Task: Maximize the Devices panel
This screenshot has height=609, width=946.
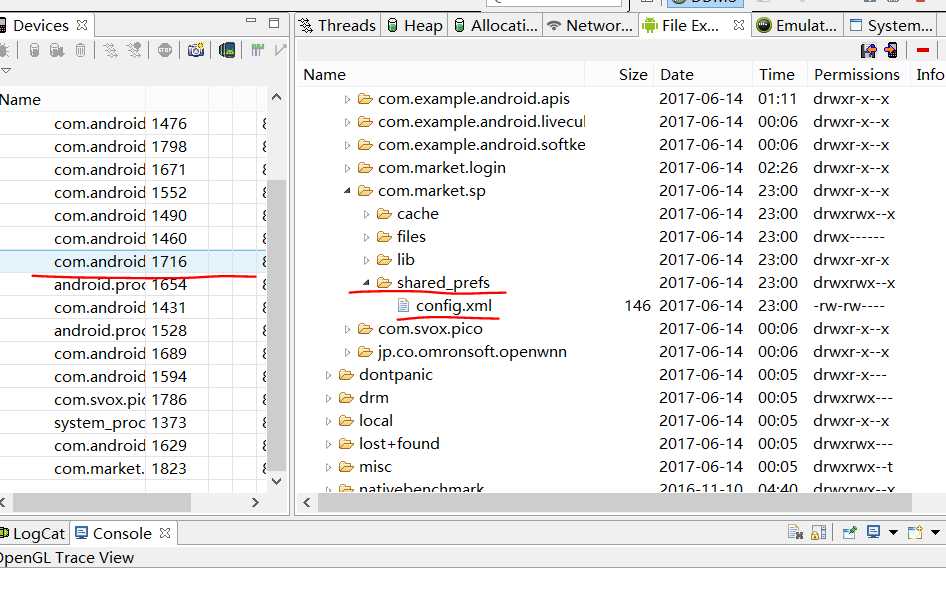Action: coord(274,24)
